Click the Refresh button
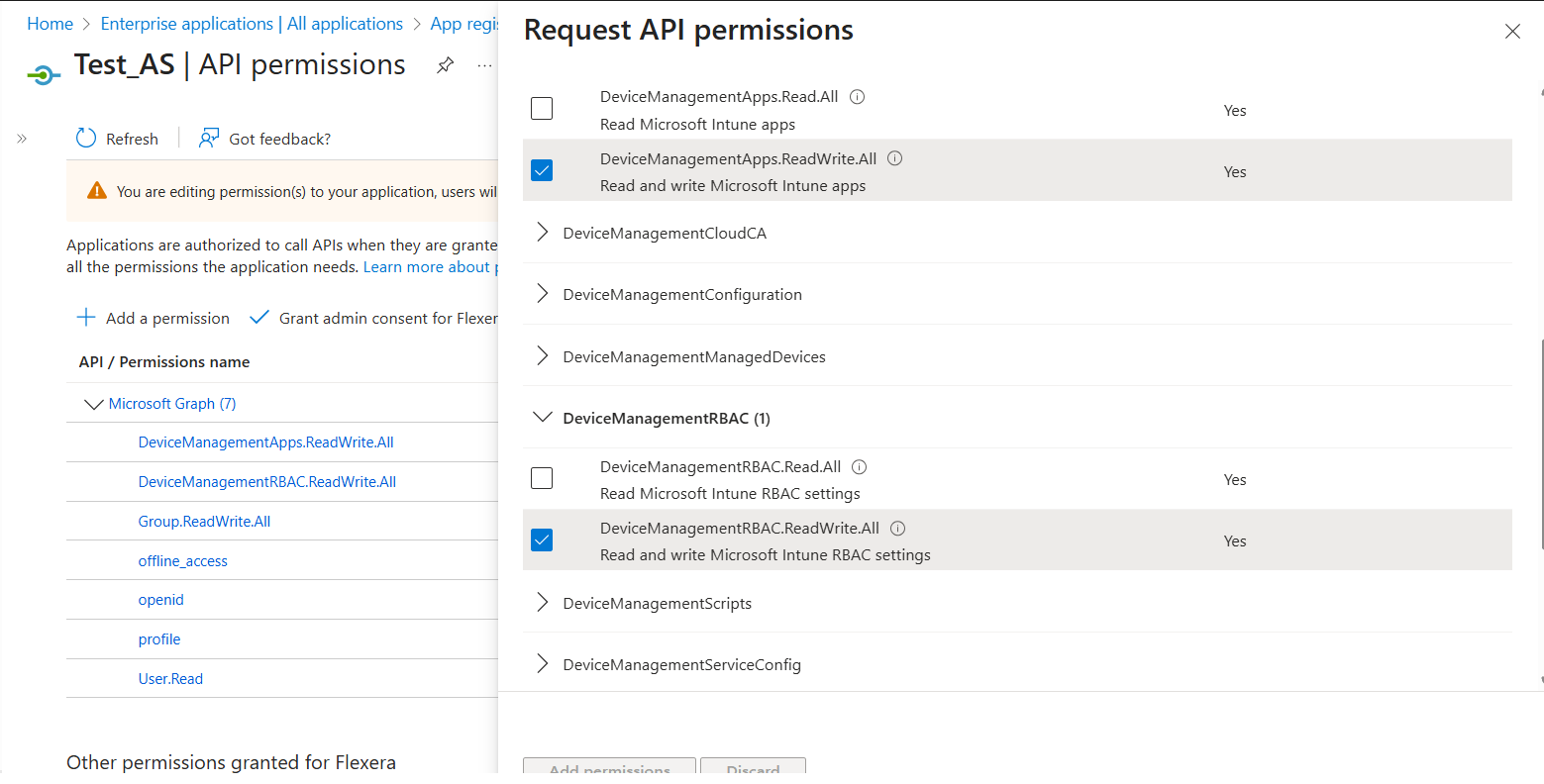The image size is (1544, 784). click(117, 139)
